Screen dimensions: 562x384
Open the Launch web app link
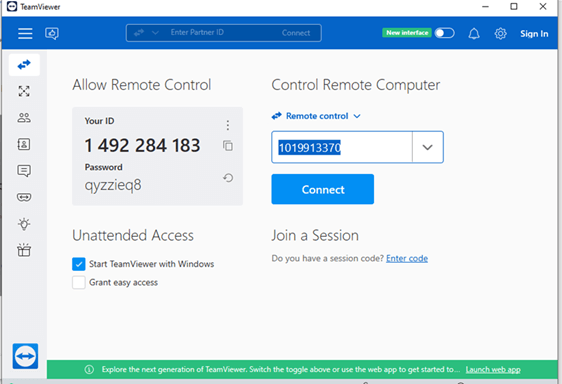(x=493, y=370)
